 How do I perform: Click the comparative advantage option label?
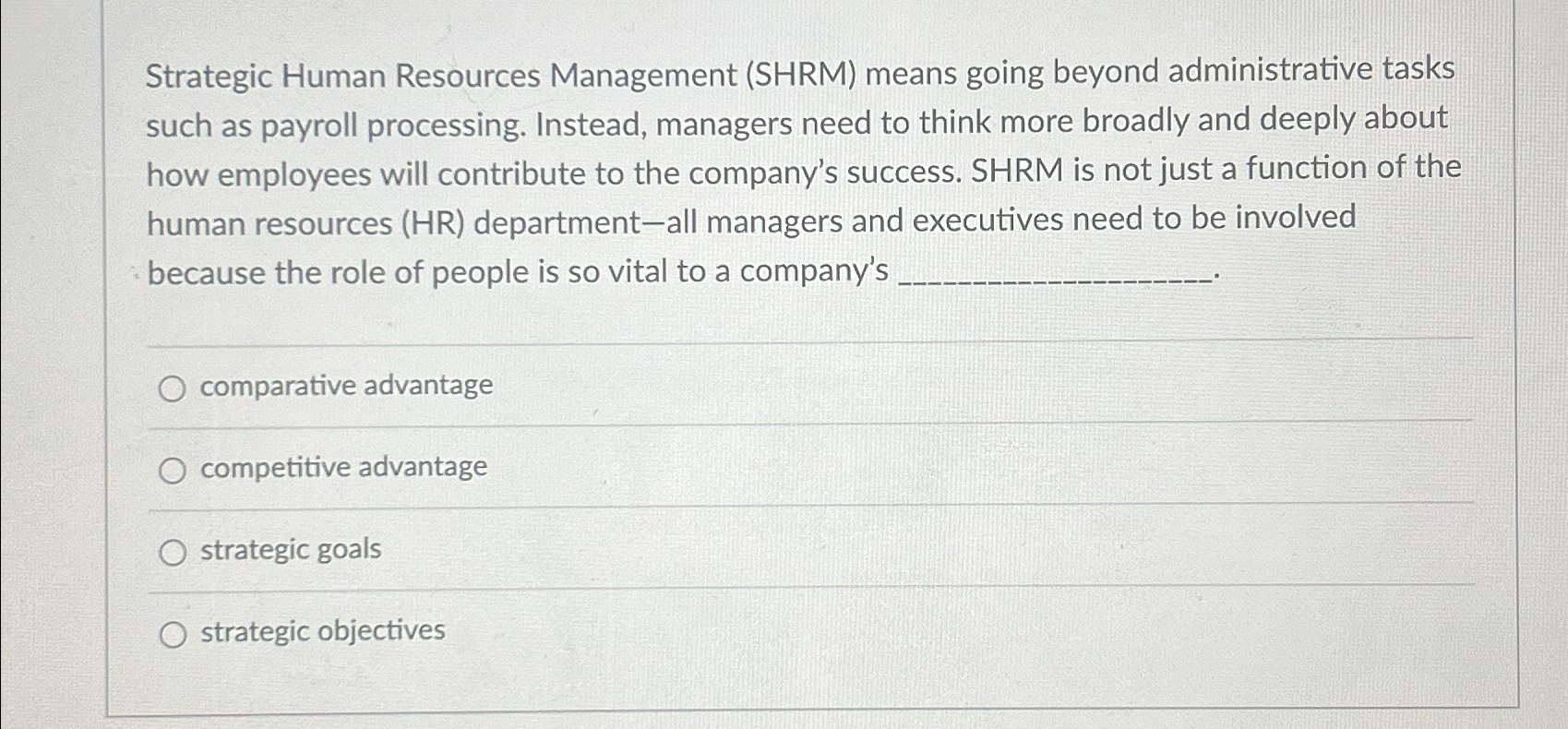point(345,387)
